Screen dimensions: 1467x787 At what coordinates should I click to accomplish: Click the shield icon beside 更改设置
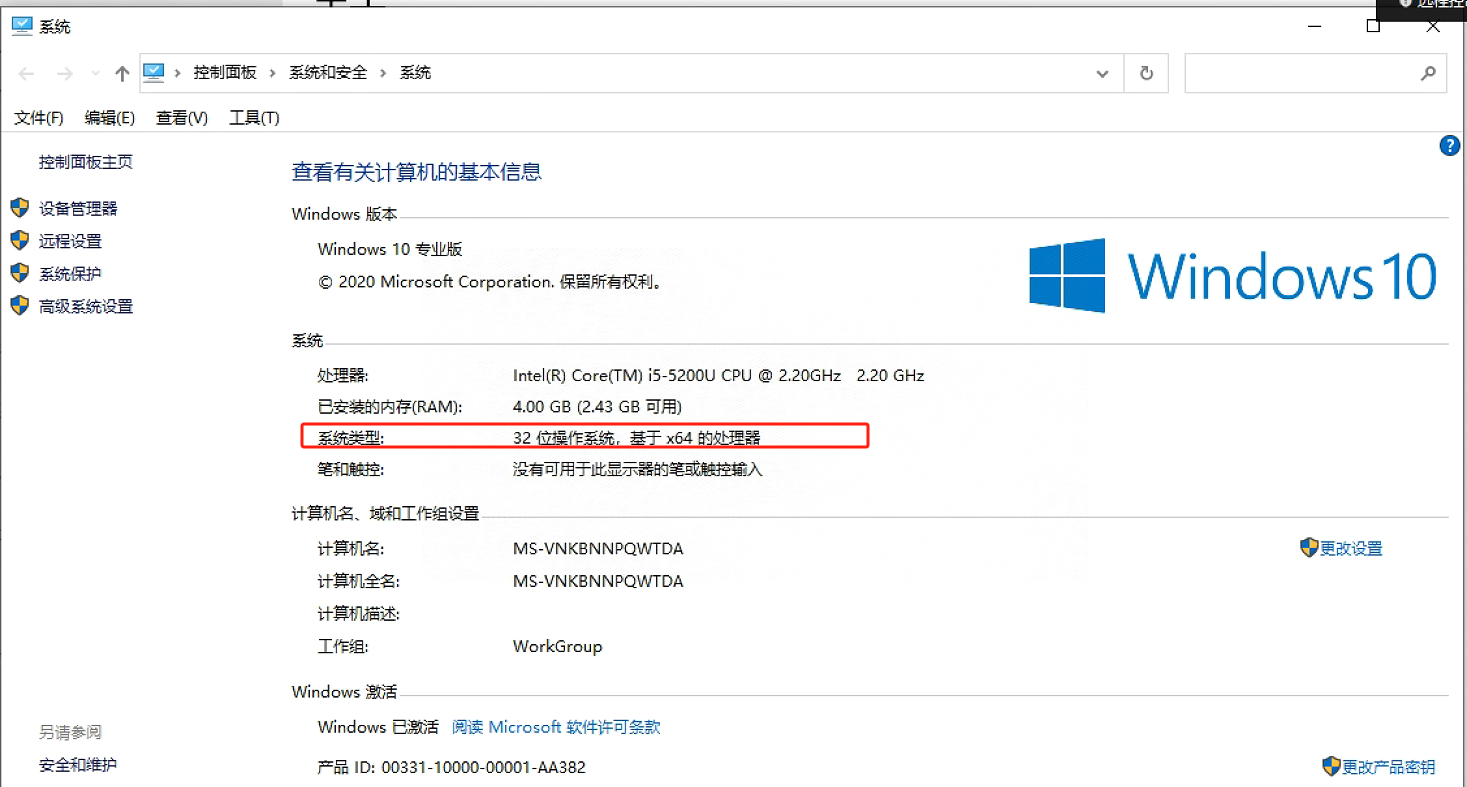[1309, 547]
